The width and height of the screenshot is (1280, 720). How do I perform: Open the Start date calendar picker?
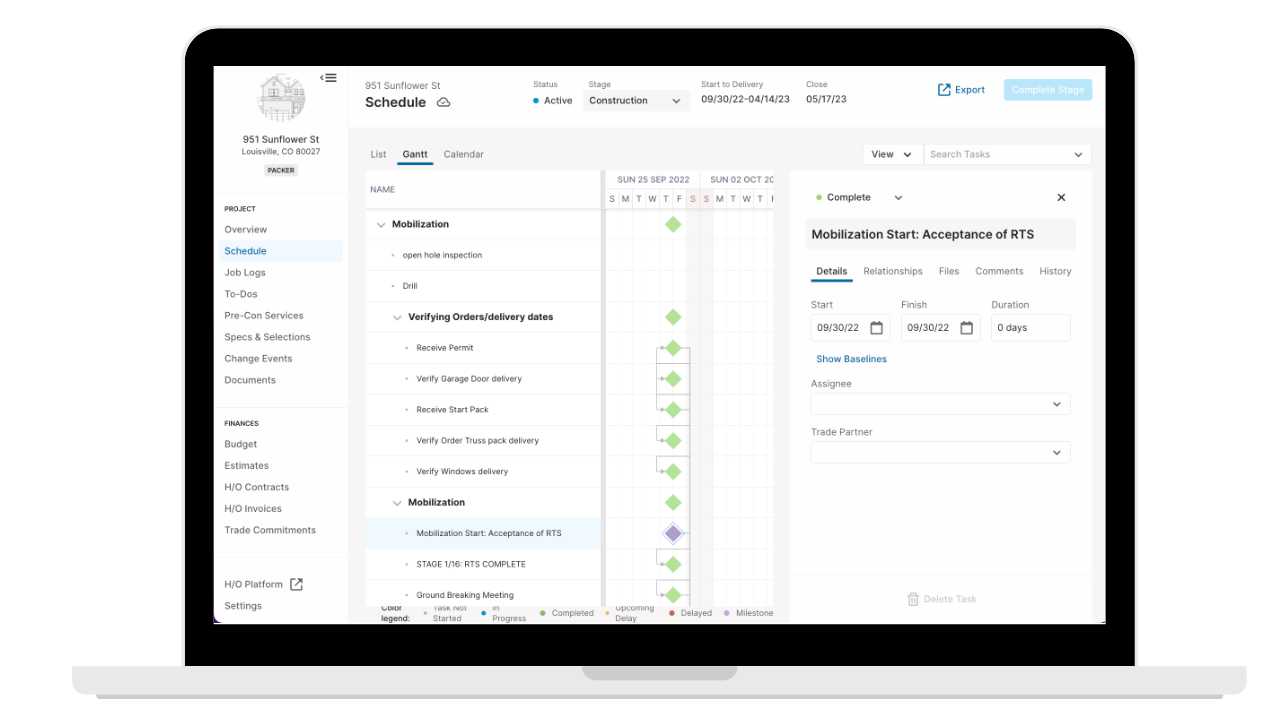(877, 328)
